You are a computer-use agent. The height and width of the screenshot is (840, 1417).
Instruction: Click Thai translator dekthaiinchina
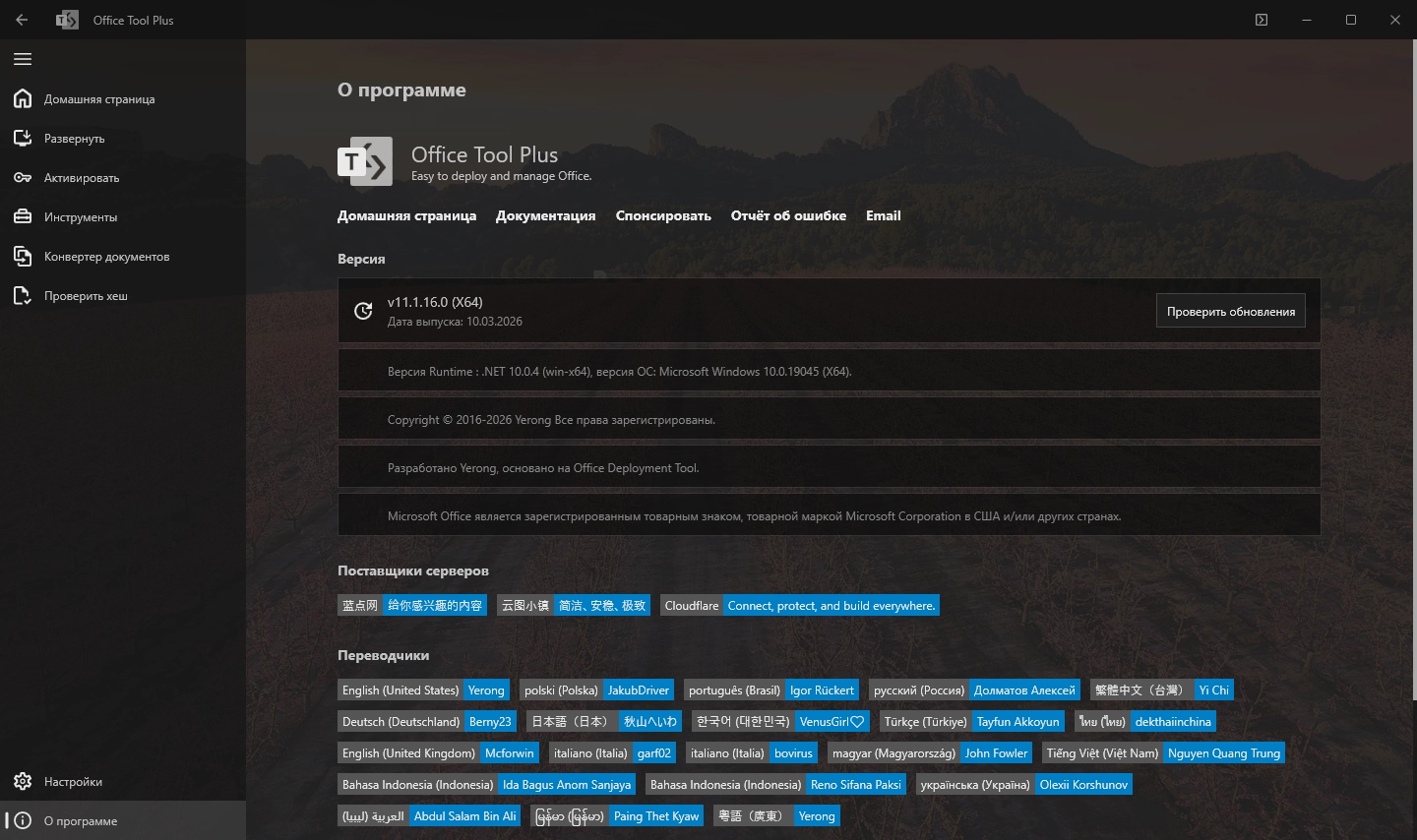click(x=1173, y=721)
